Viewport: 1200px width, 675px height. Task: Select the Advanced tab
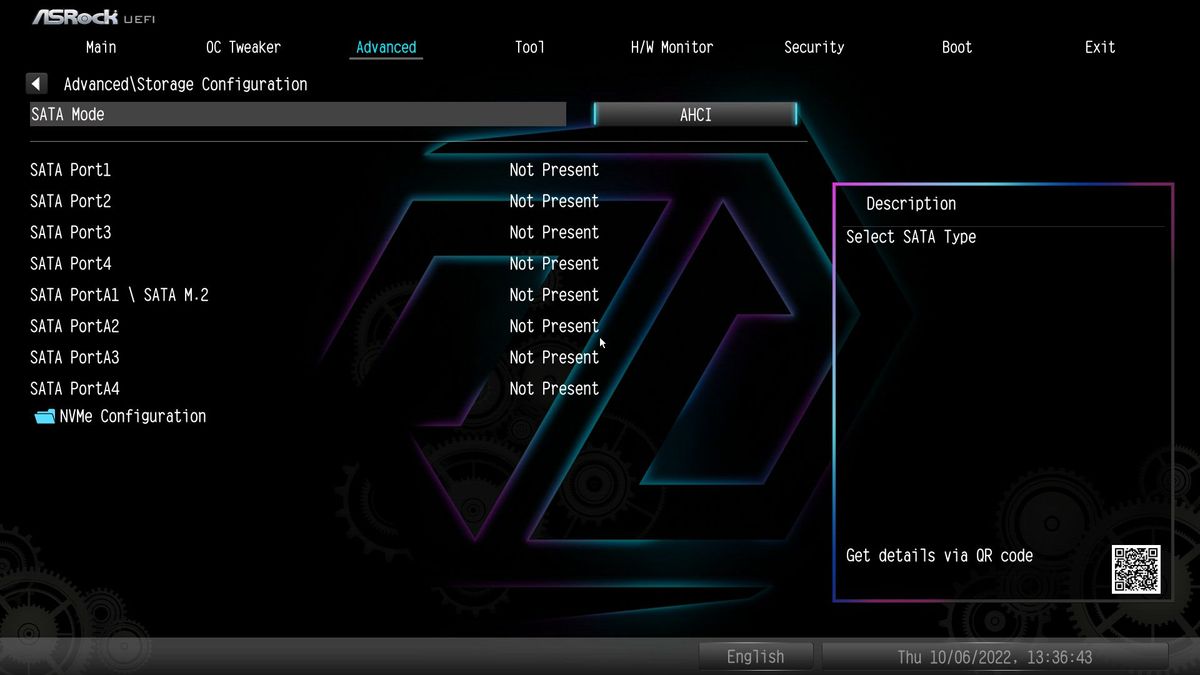pyautogui.click(x=386, y=47)
